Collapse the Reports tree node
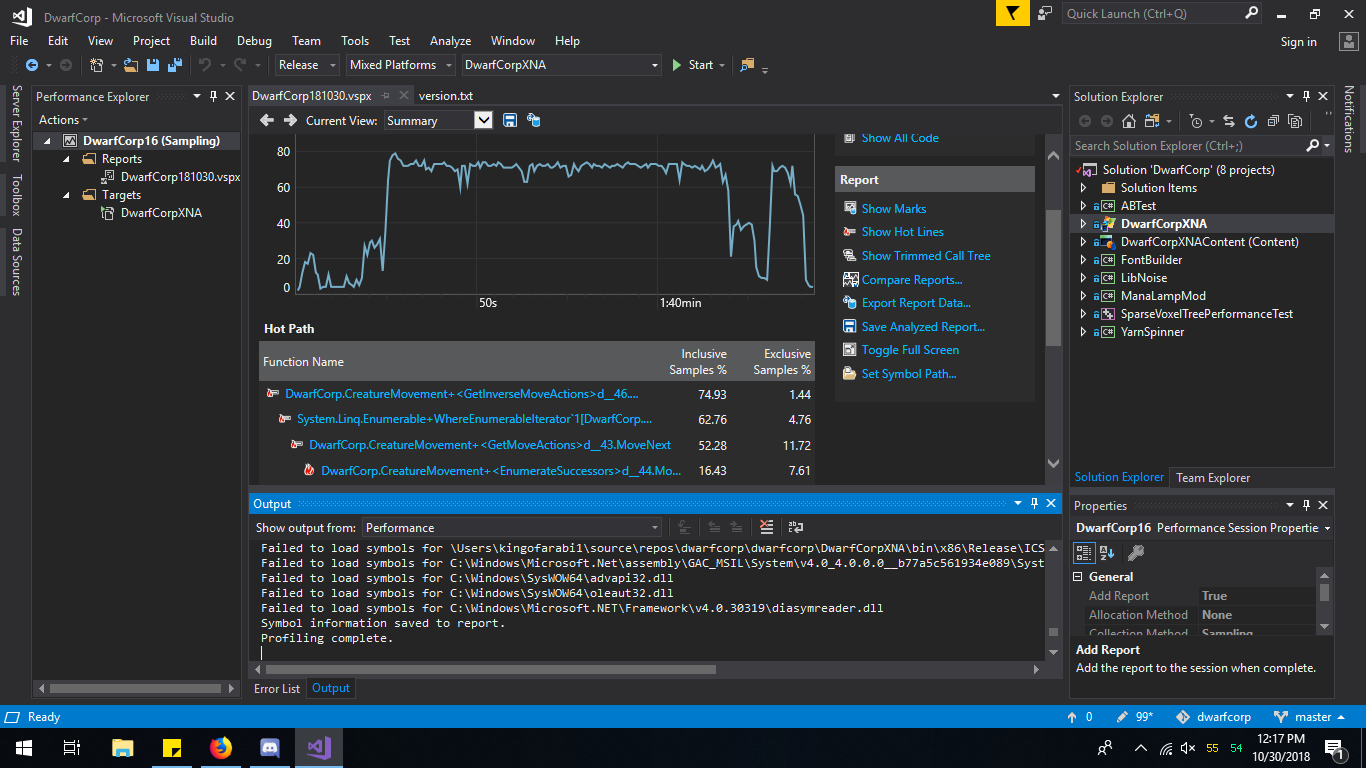 click(x=67, y=159)
